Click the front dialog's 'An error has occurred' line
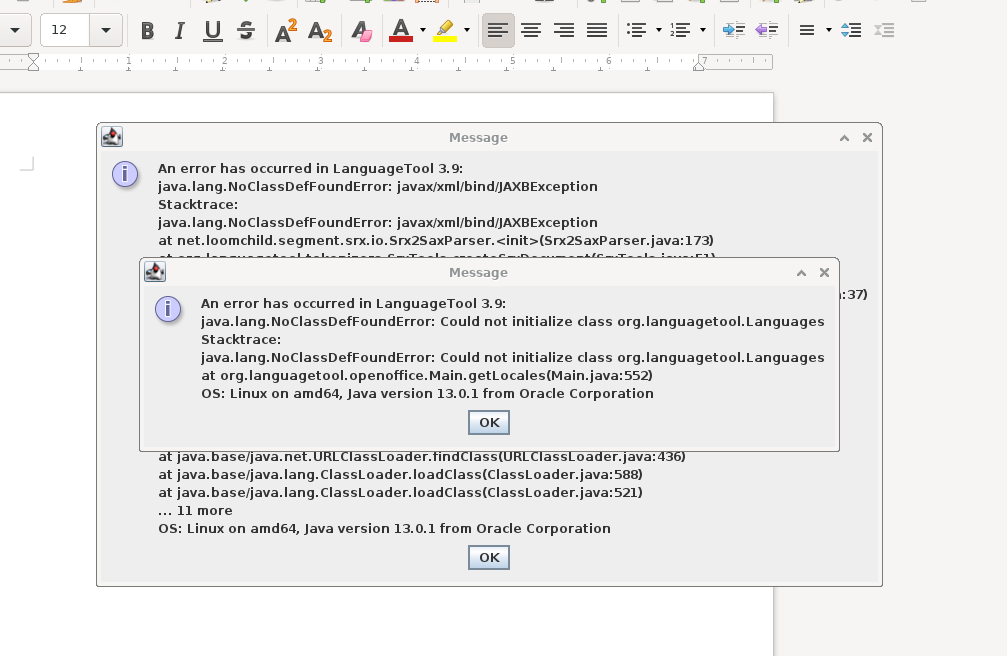The width and height of the screenshot is (1007, 656). click(x=353, y=304)
